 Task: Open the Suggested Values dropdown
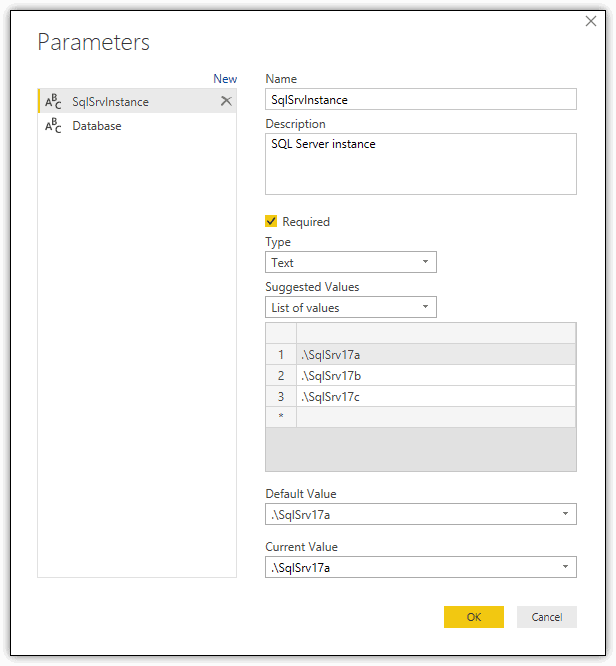(350, 307)
